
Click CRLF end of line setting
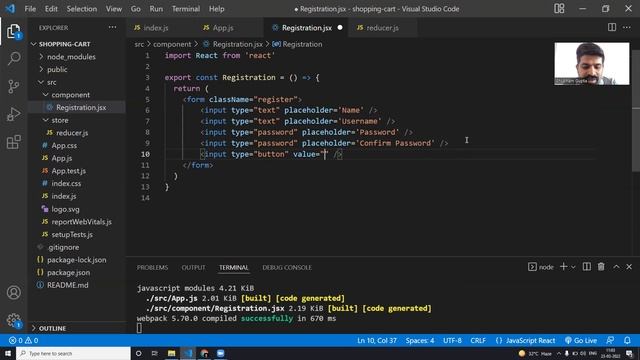(478, 340)
